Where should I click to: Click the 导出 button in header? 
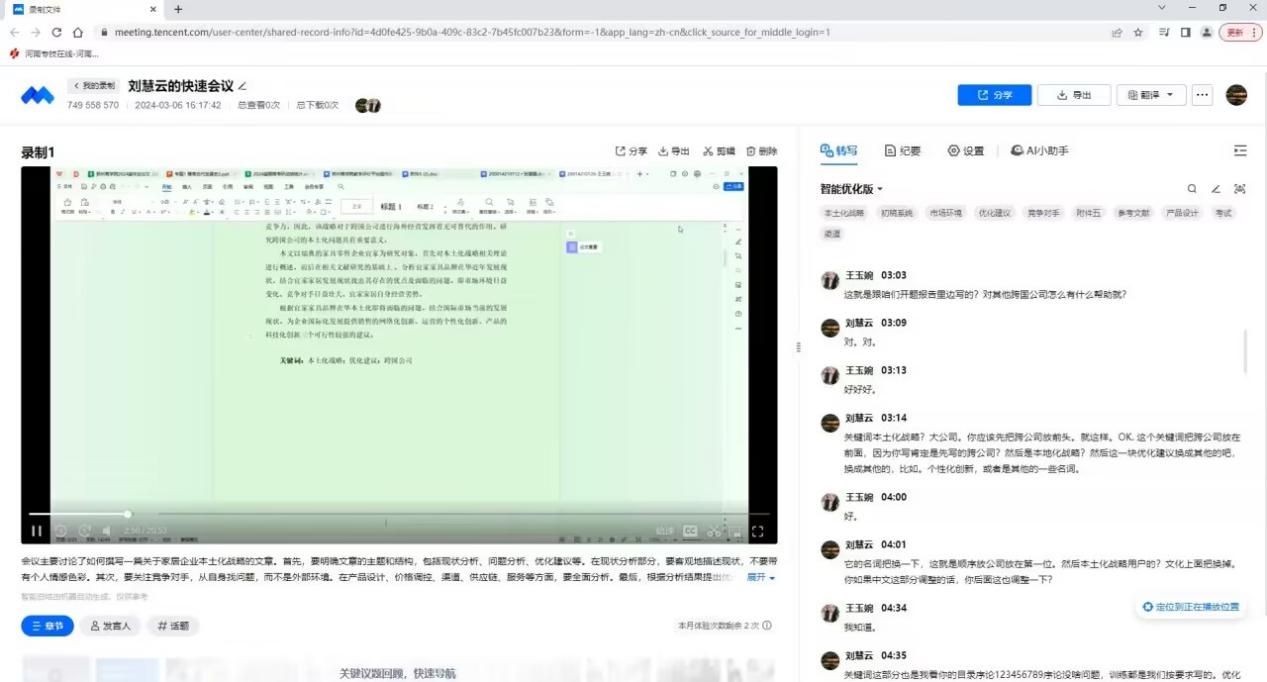pos(1073,95)
